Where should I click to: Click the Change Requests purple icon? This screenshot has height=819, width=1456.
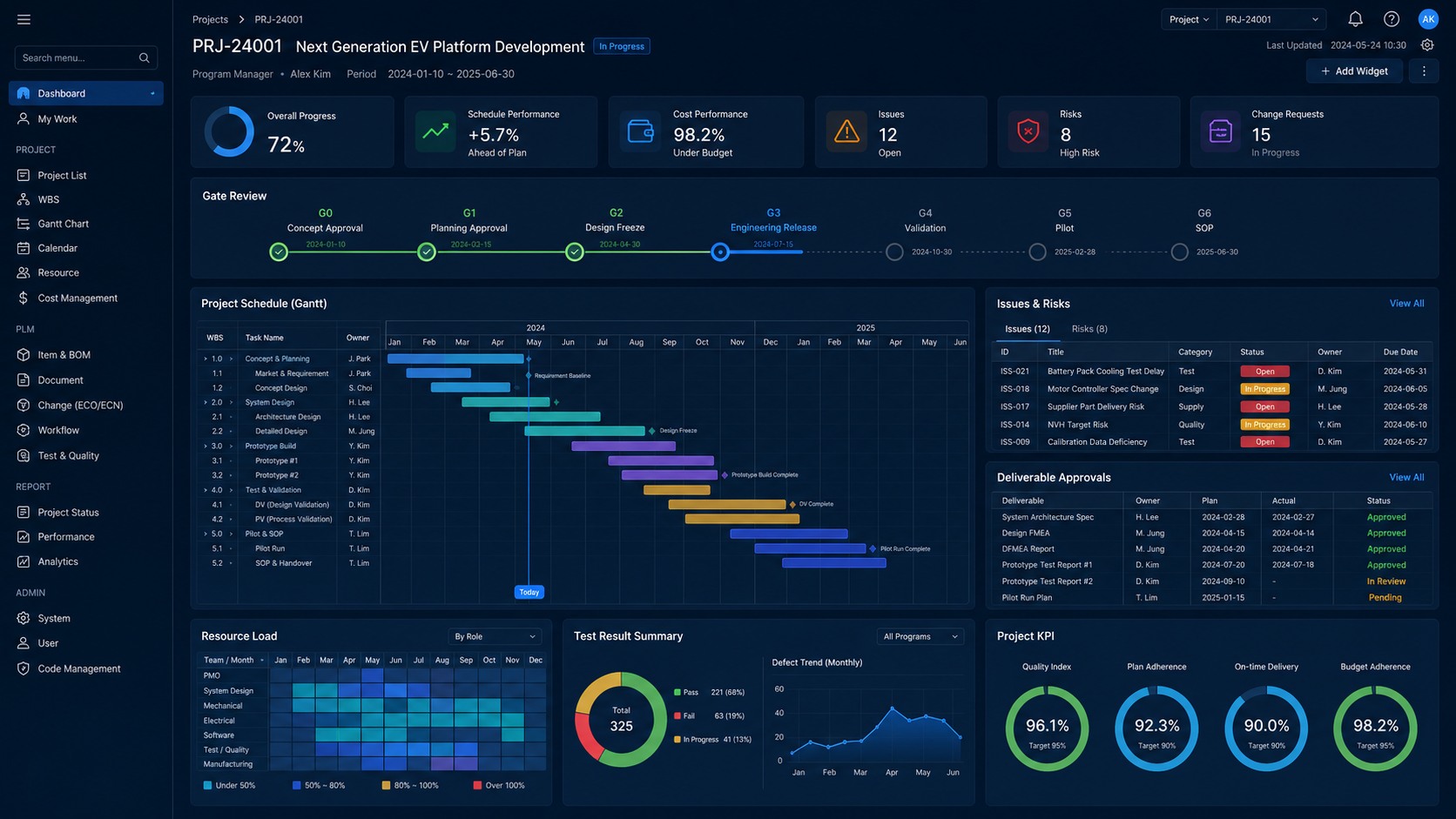1220,132
